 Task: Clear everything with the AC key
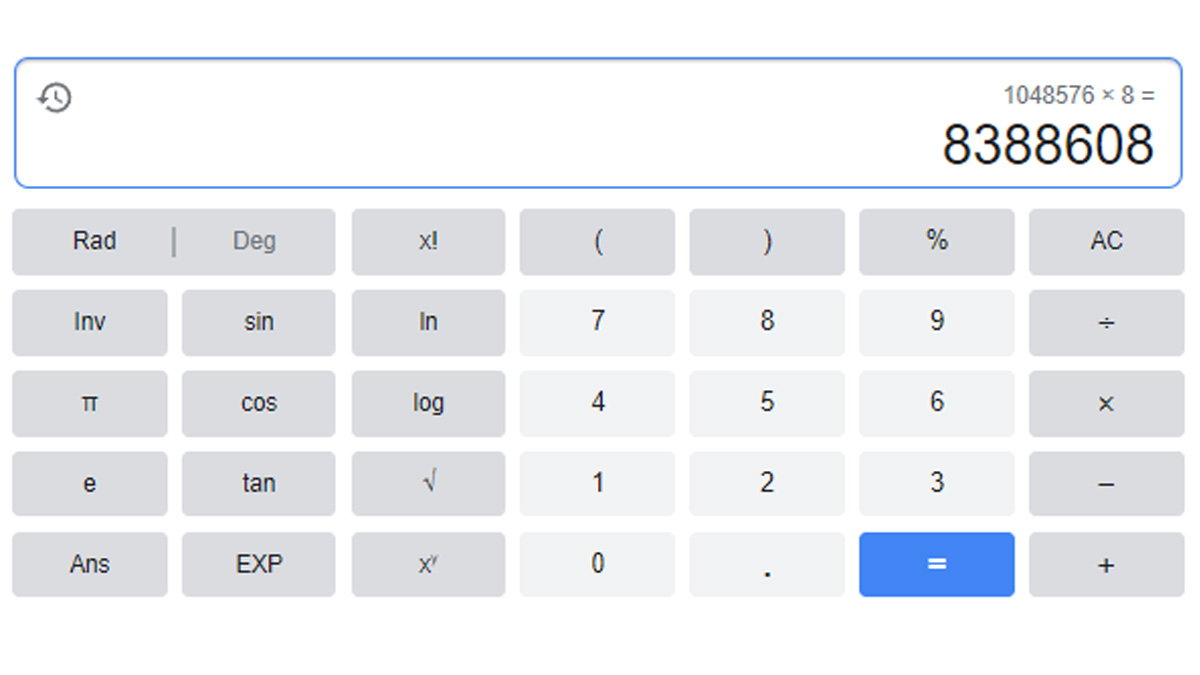(x=1106, y=241)
